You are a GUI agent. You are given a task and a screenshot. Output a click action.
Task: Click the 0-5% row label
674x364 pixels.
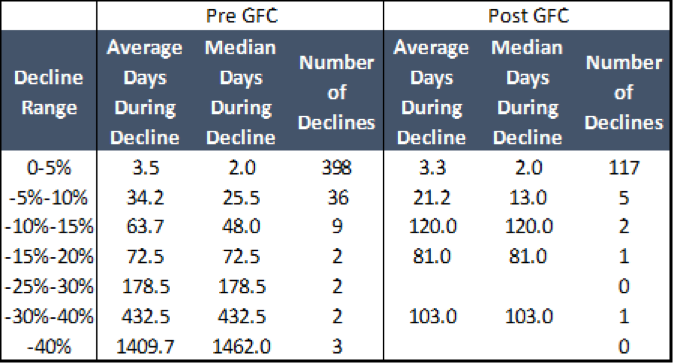pyautogui.click(x=49, y=167)
